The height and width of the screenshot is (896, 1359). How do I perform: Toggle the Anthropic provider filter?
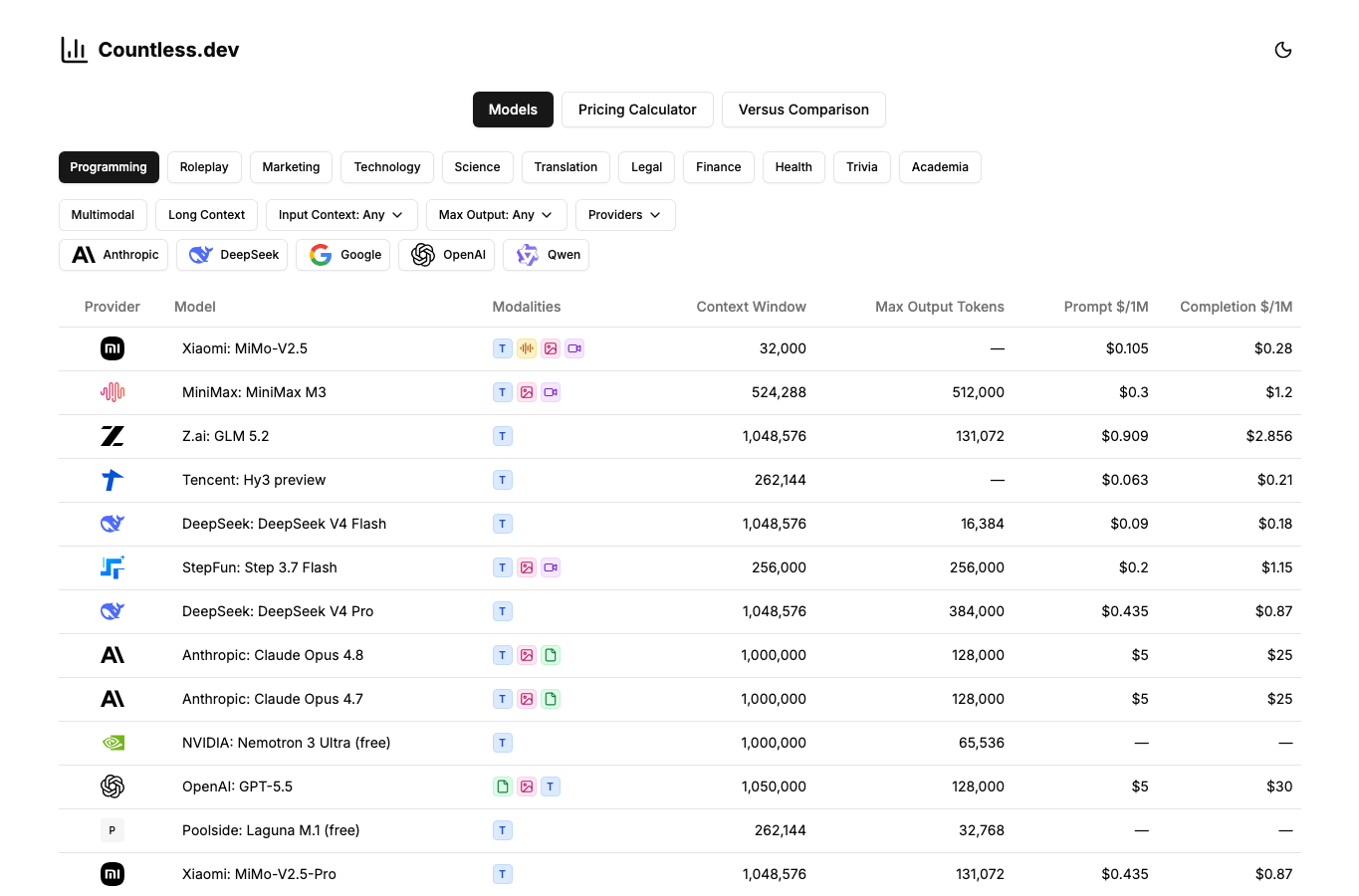pyautogui.click(x=113, y=255)
